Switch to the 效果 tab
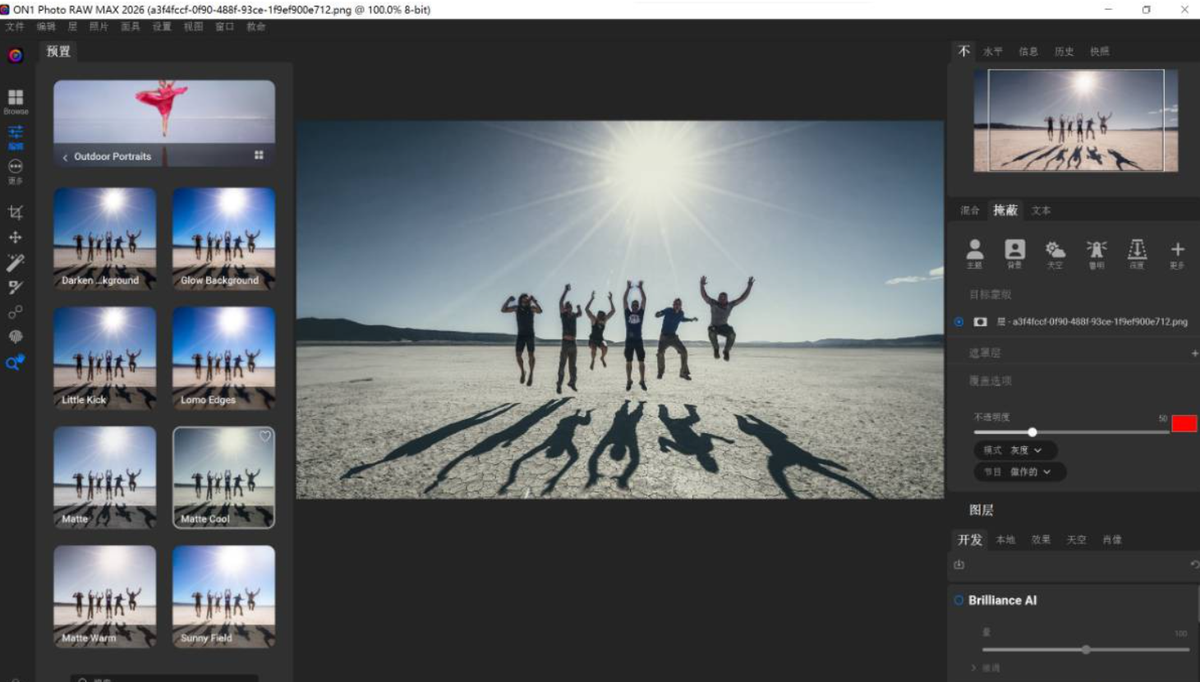The height and width of the screenshot is (682, 1200). (1041, 539)
